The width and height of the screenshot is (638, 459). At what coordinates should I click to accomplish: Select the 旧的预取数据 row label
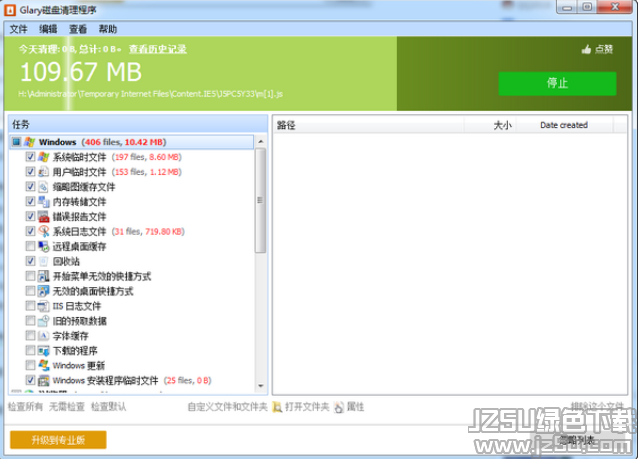click(x=80, y=321)
